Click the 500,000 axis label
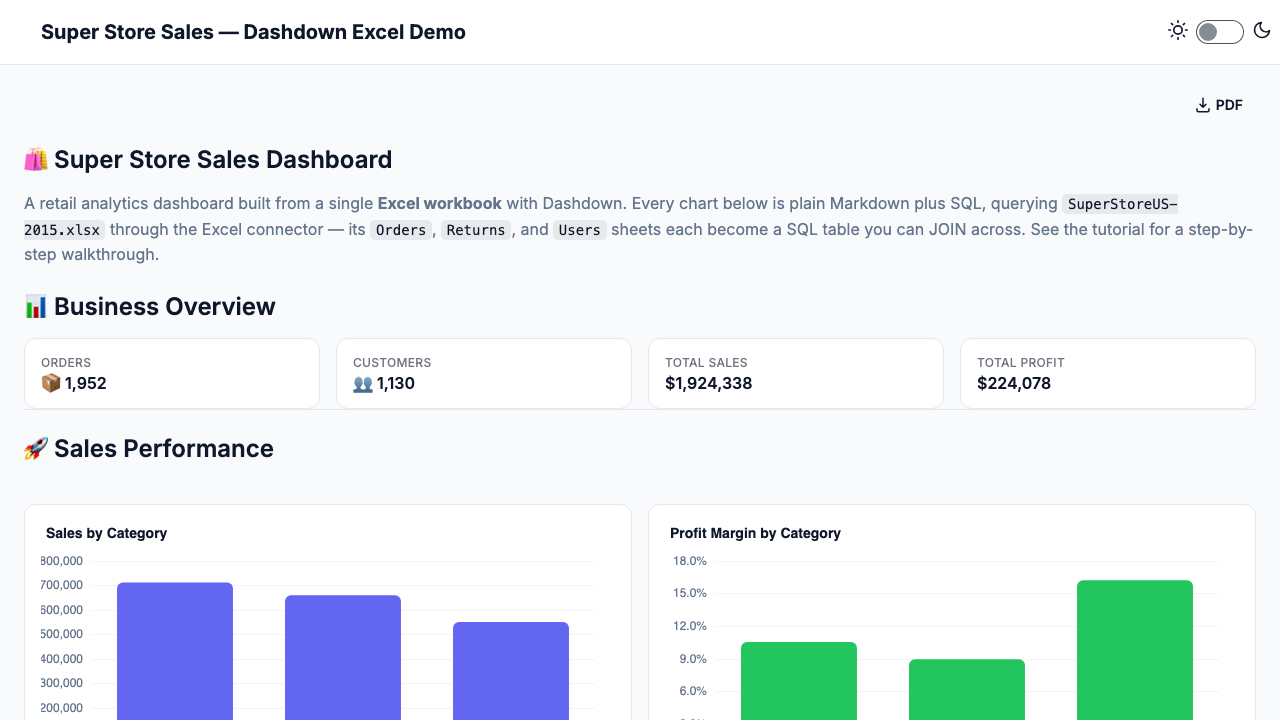The height and width of the screenshot is (720, 1280). (x=62, y=634)
